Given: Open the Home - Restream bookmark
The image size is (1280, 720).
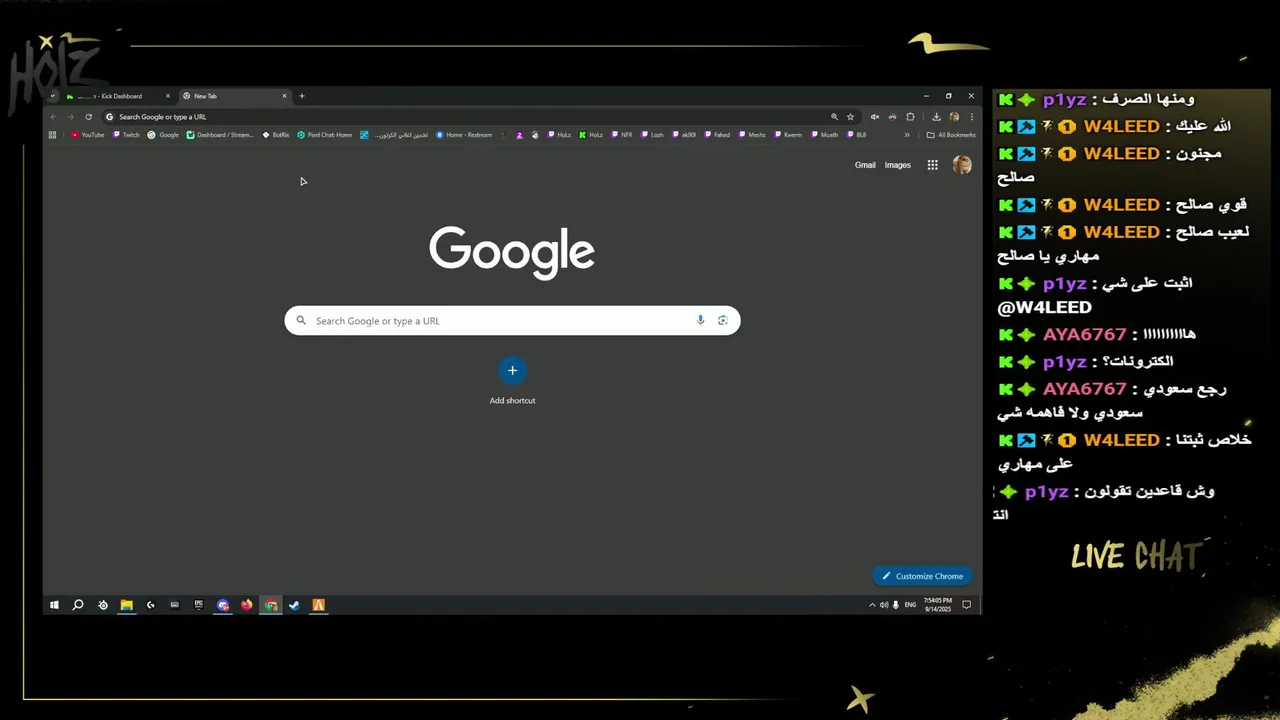Looking at the screenshot, I should [x=464, y=135].
